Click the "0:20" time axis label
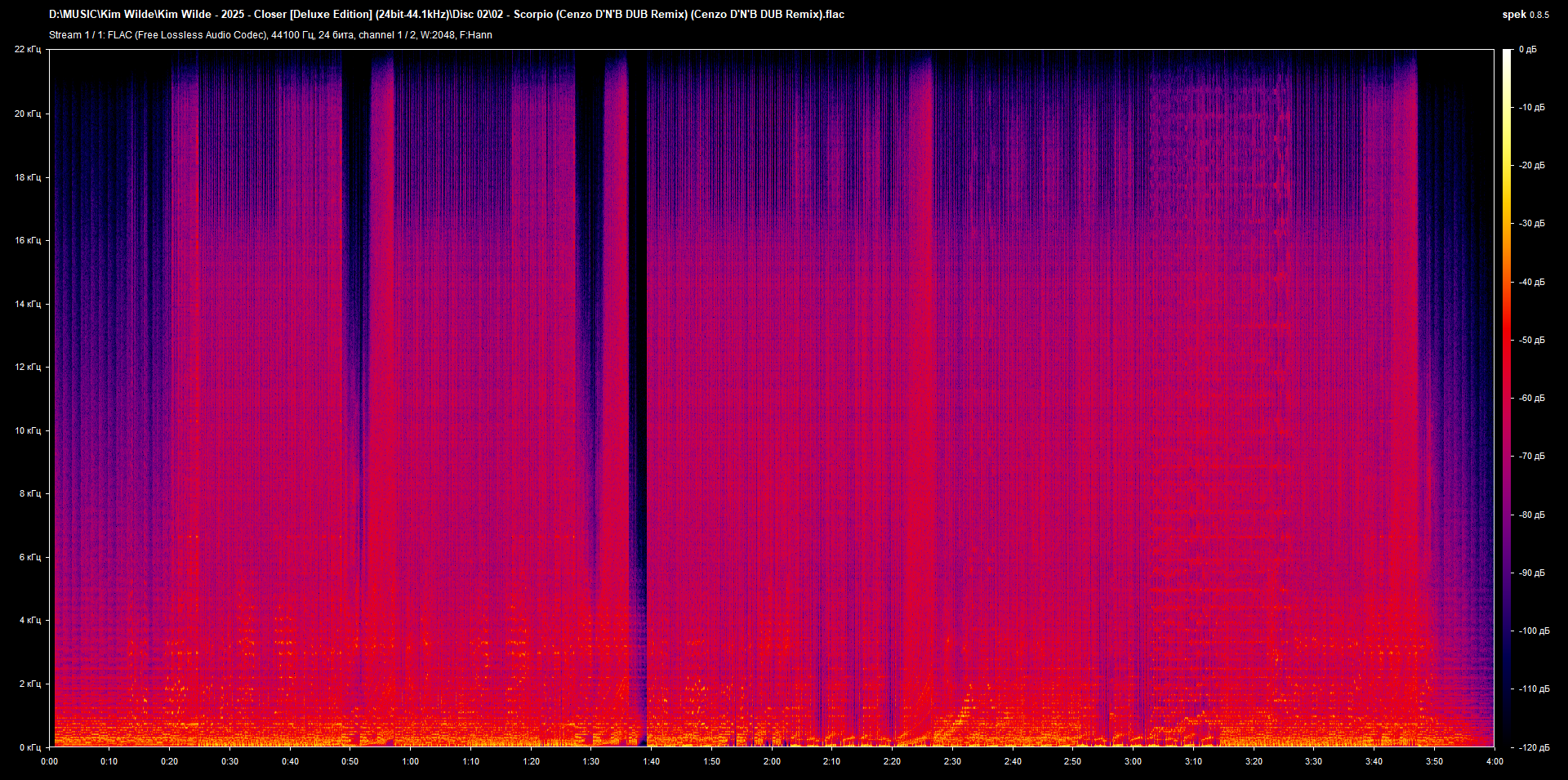The width and height of the screenshot is (1568, 780). click(x=170, y=761)
